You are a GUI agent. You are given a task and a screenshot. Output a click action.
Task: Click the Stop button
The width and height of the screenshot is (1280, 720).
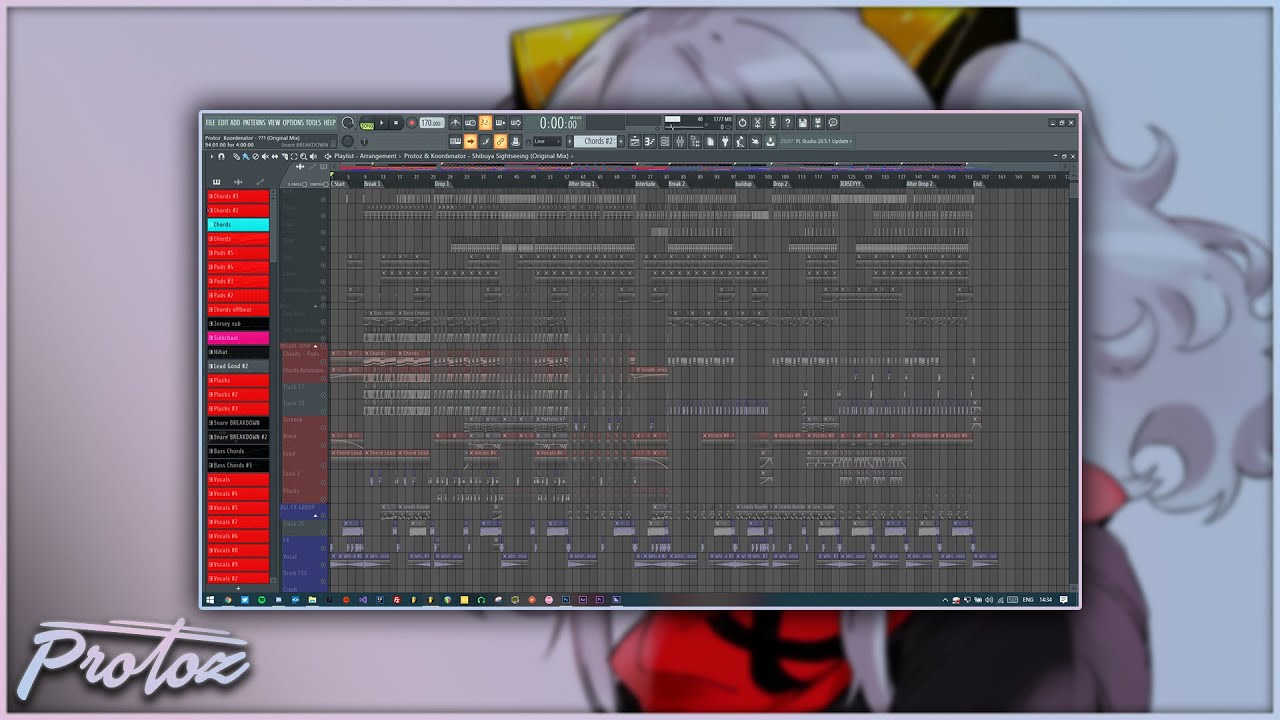coord(396,123)
